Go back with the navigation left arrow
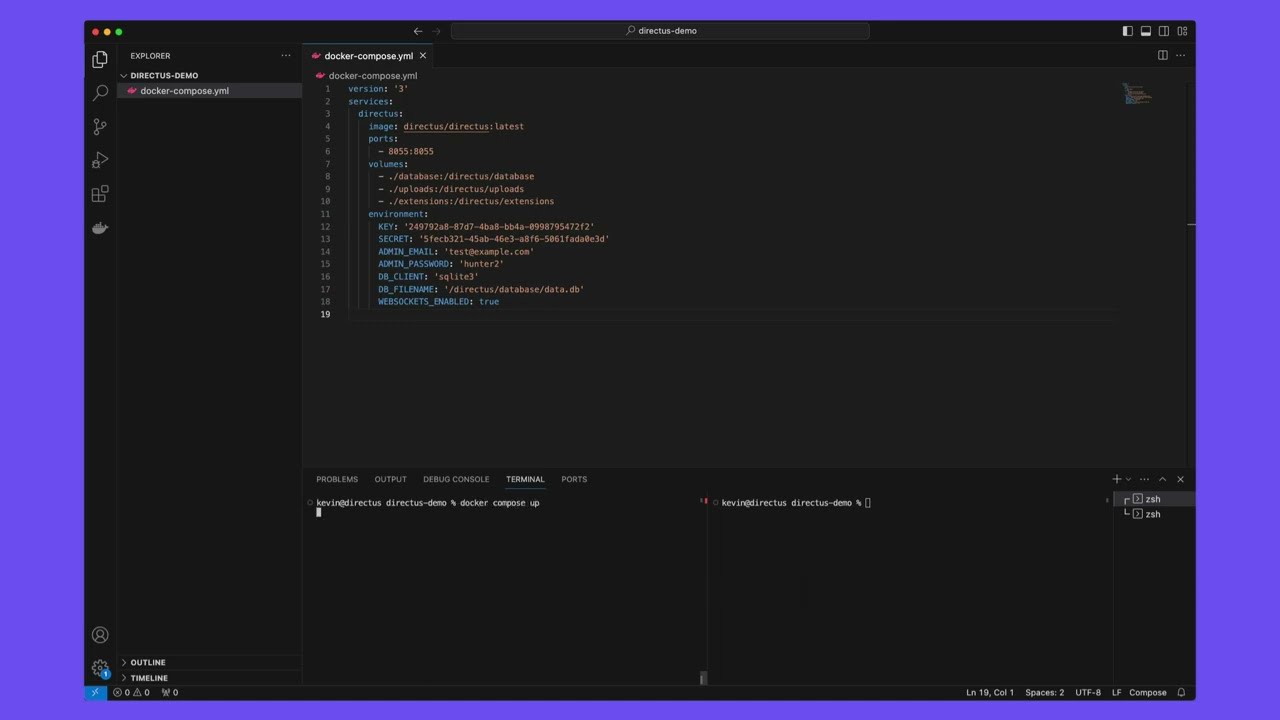This screenshot has height=720, width=1280. tap(418, 31)
